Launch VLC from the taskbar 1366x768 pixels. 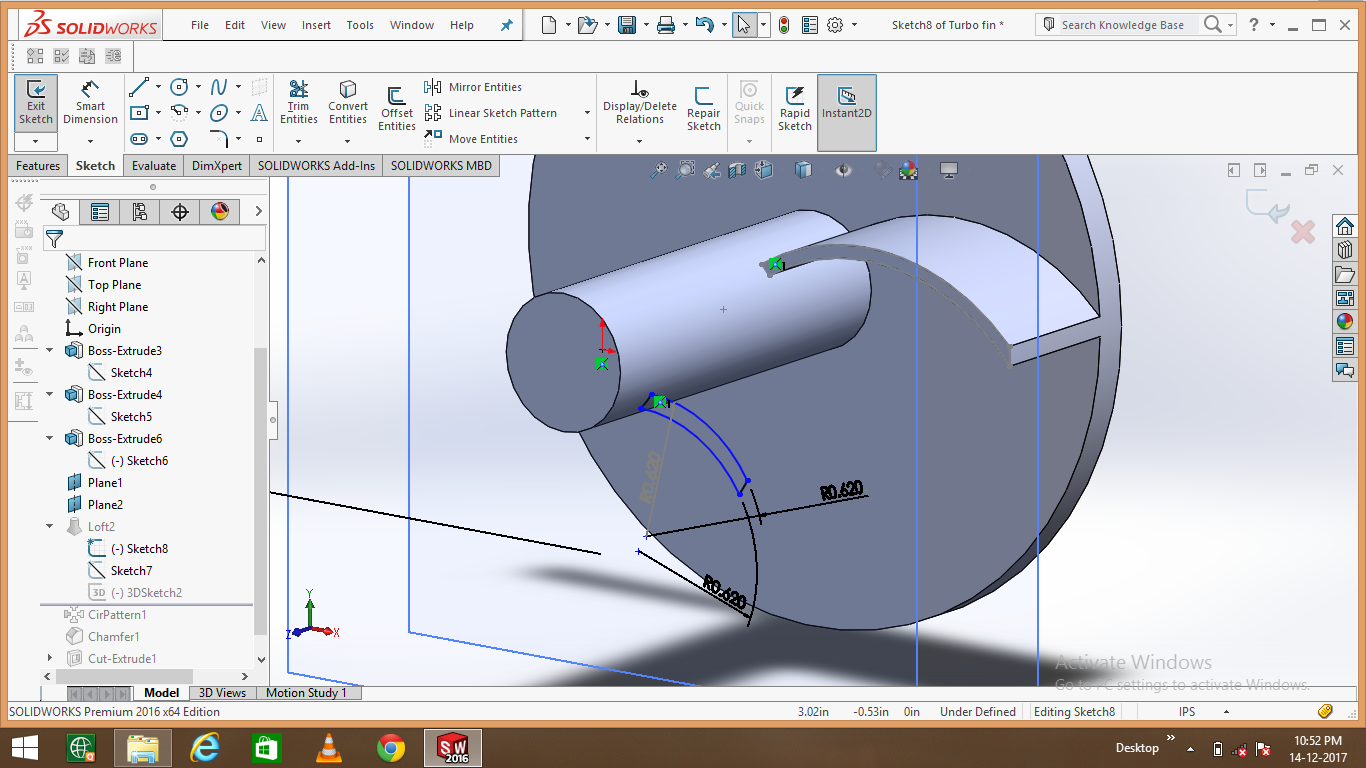[327, 747]
